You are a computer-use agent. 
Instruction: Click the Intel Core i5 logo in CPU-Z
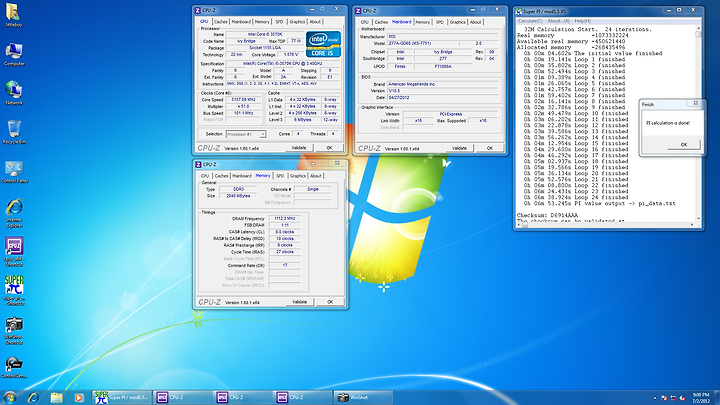(323, 44)
